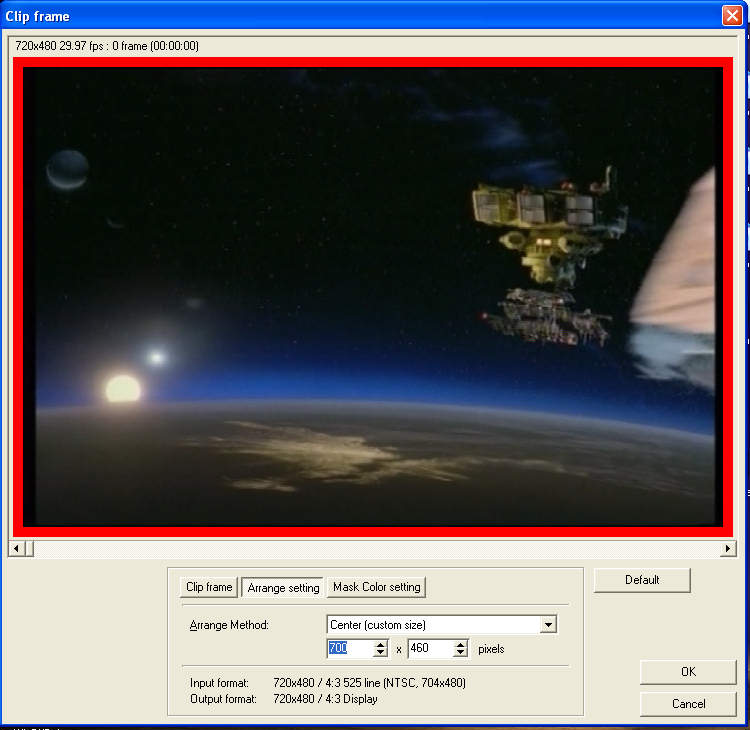Increase height with the up spinner arrow
The image size is (750, 730).
click(460, 644)
